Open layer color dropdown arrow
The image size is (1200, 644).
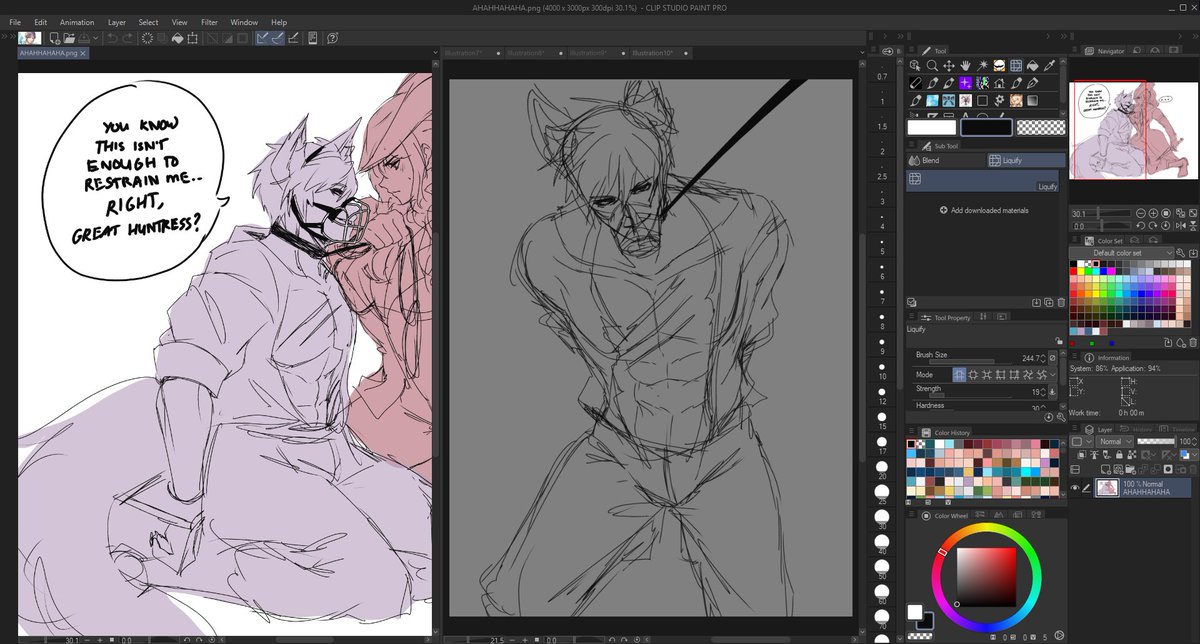point(1195,454)
